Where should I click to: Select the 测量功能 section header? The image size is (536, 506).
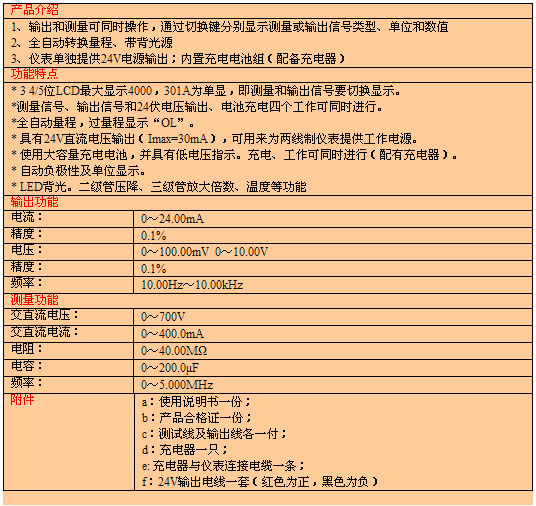(34, 300)
